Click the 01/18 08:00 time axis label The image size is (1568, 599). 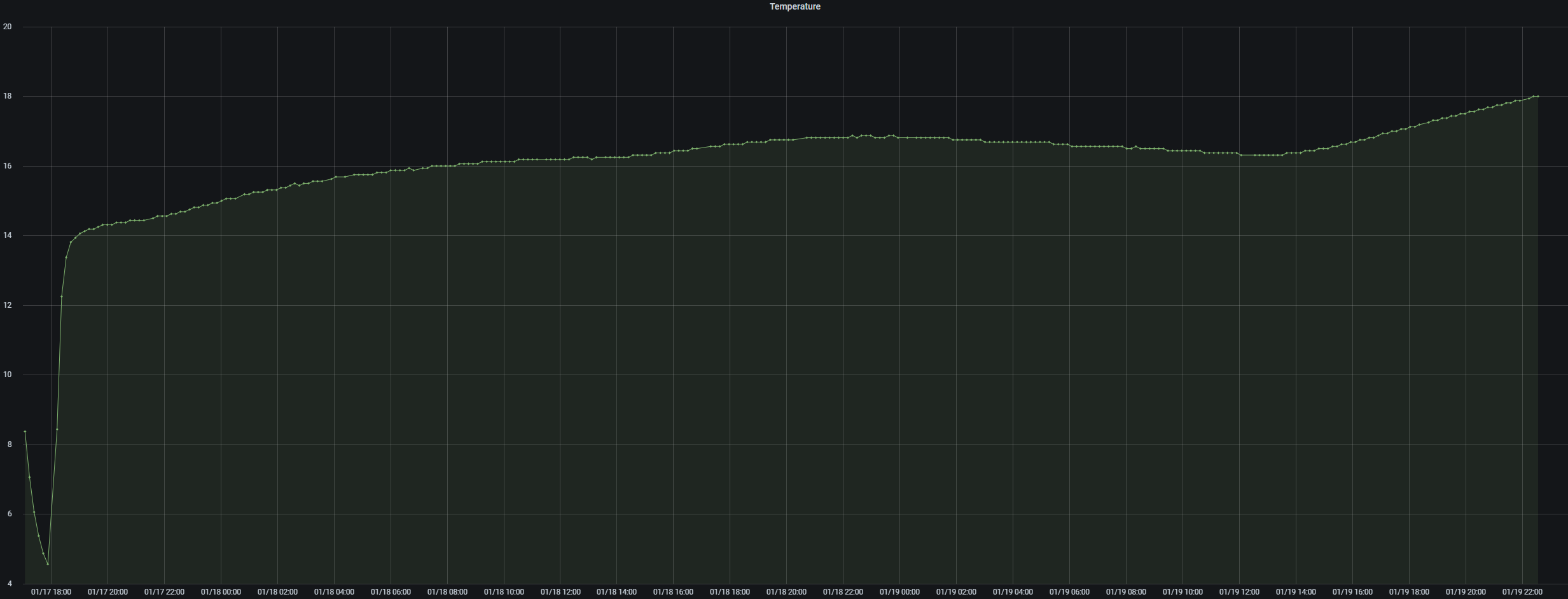pos(447,592)
